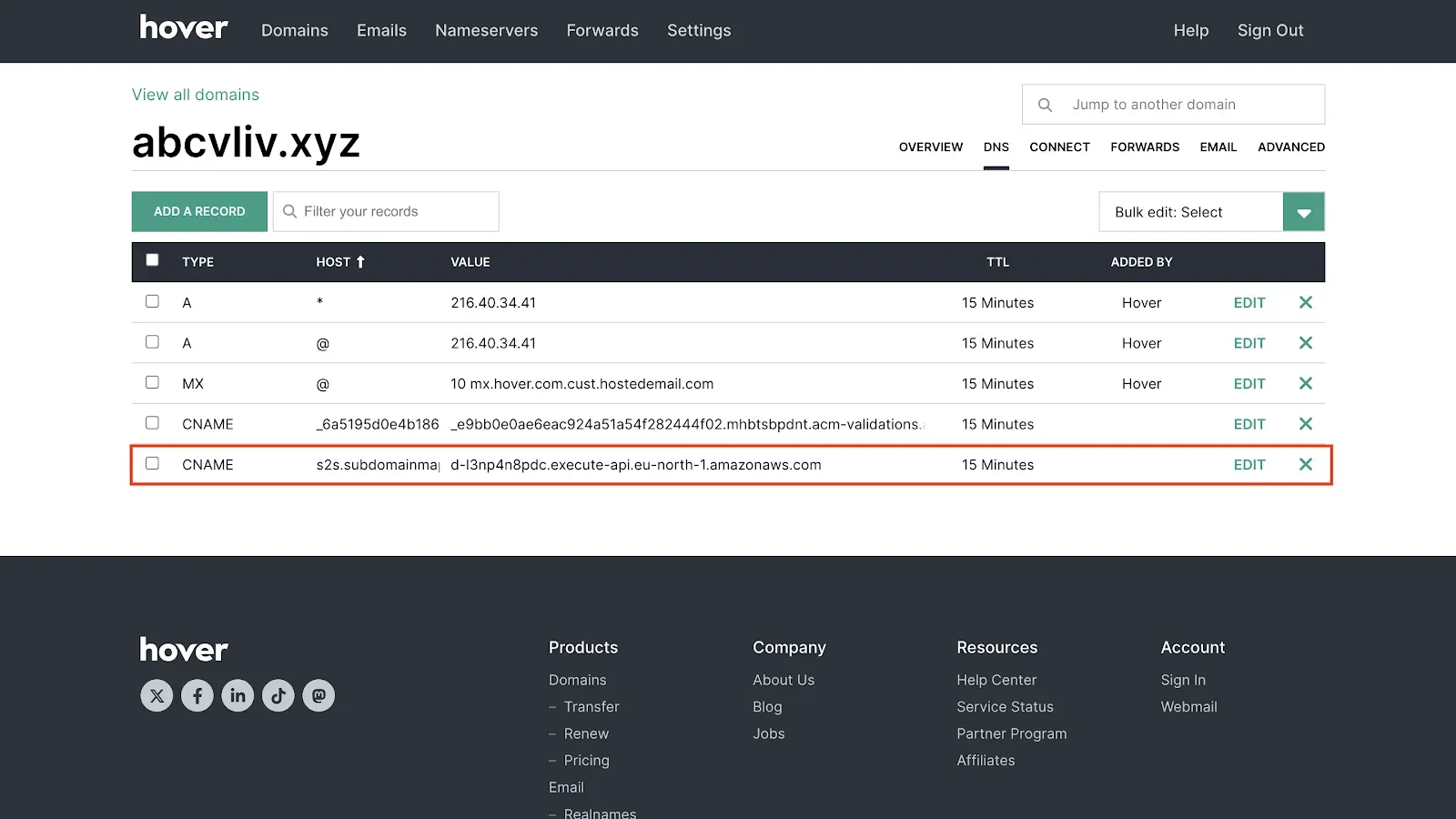Open the footer Email link under Products

pos(566,787)
